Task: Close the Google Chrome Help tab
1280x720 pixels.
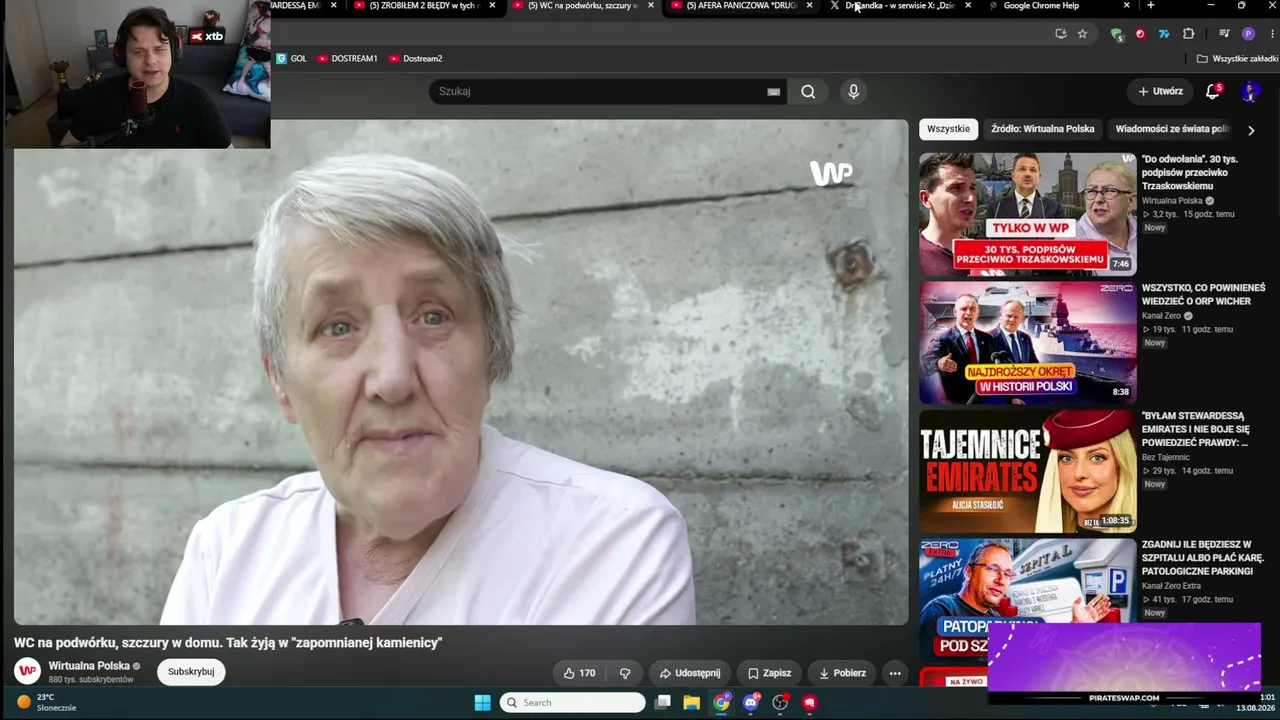Action: pos(1127,6)
